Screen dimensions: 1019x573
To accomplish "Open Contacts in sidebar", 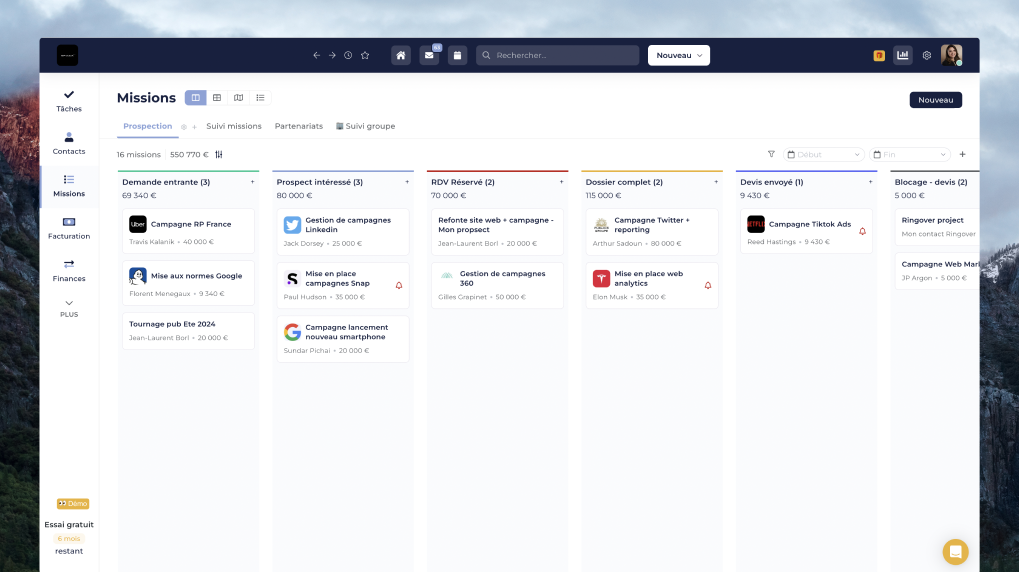I will coord(69,144).
